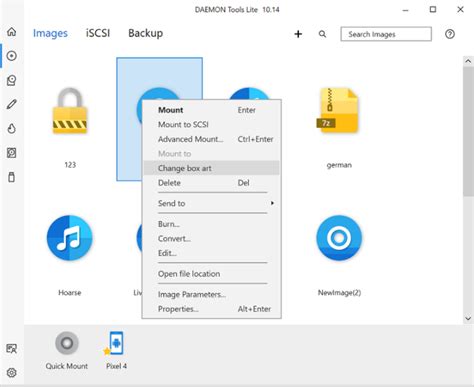
Task: Expand the Send to submenu
Action: pos(211,203)
